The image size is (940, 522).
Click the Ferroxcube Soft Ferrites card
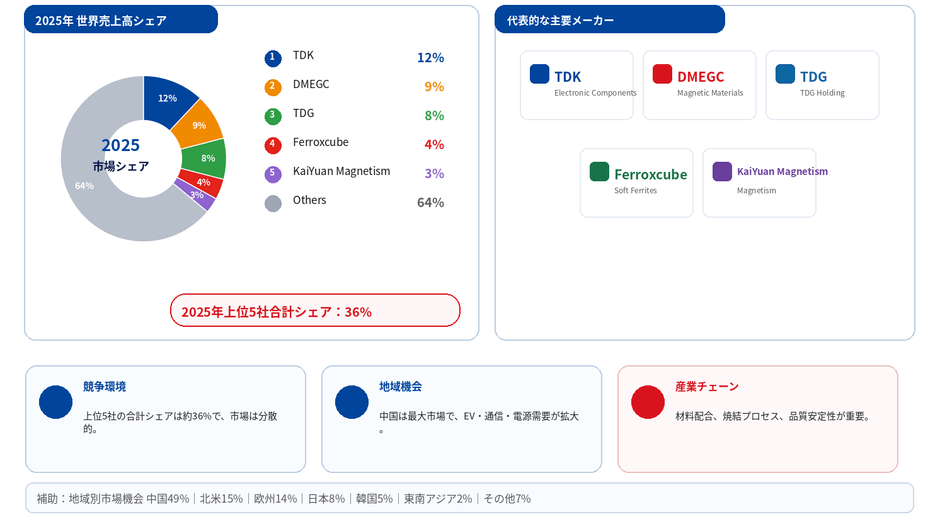pos(637,183)
